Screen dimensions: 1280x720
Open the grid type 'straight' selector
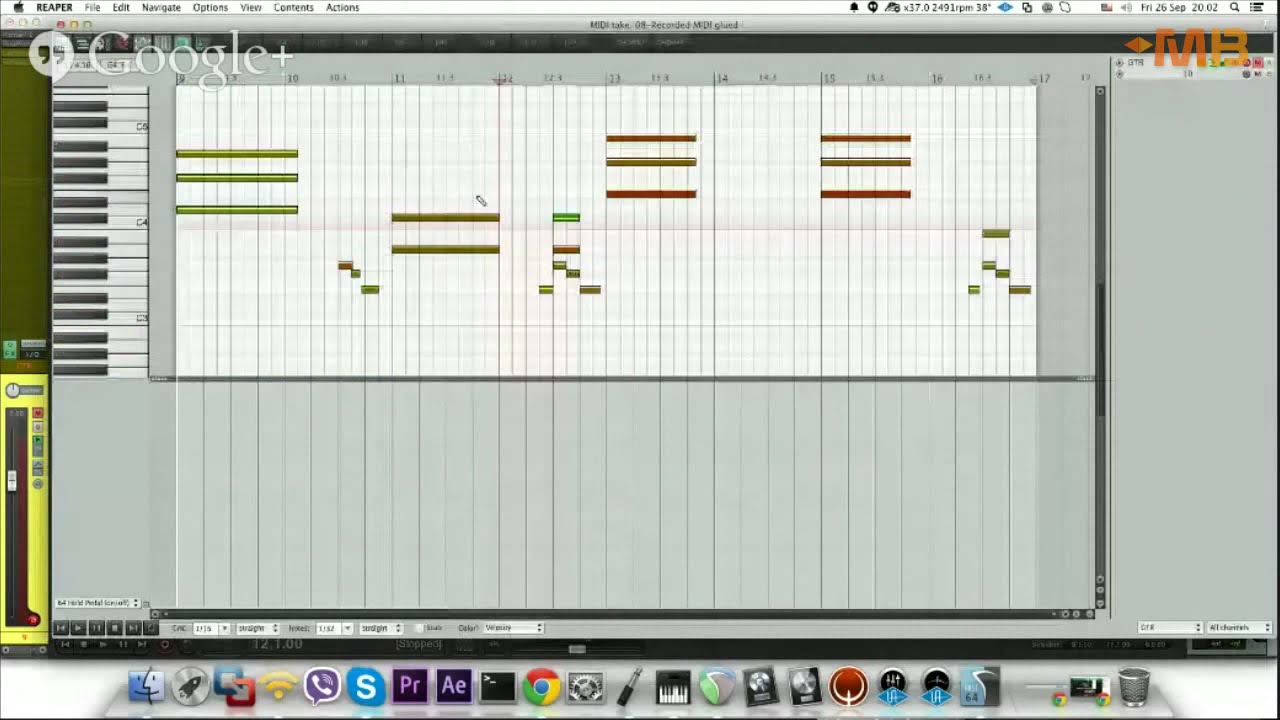coord(258,628)
